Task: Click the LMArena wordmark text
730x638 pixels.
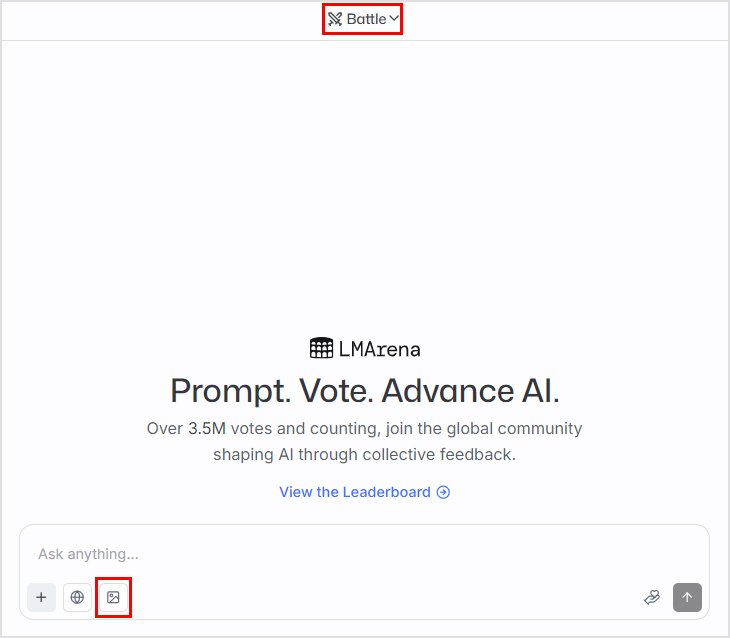Action: coord(379,349)
